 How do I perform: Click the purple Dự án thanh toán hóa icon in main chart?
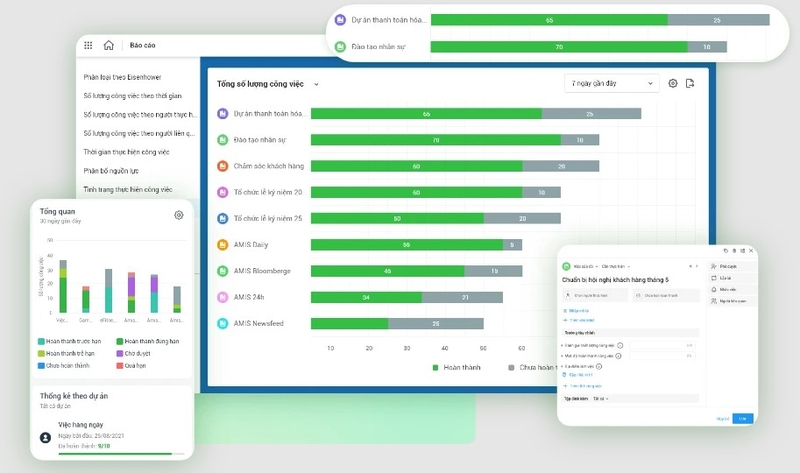[222, 113]
